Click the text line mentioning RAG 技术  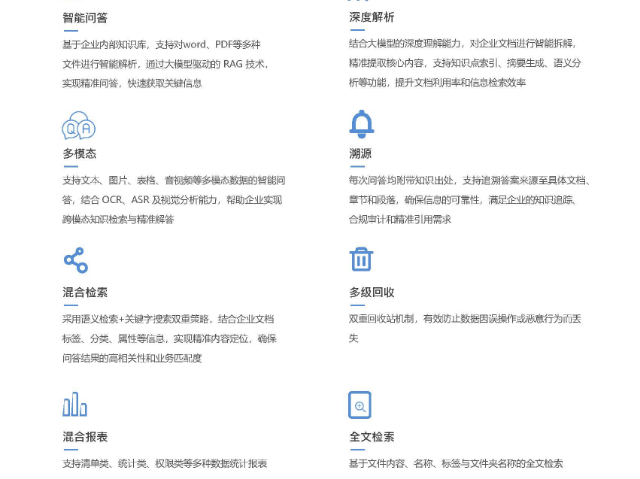point(165,64)
